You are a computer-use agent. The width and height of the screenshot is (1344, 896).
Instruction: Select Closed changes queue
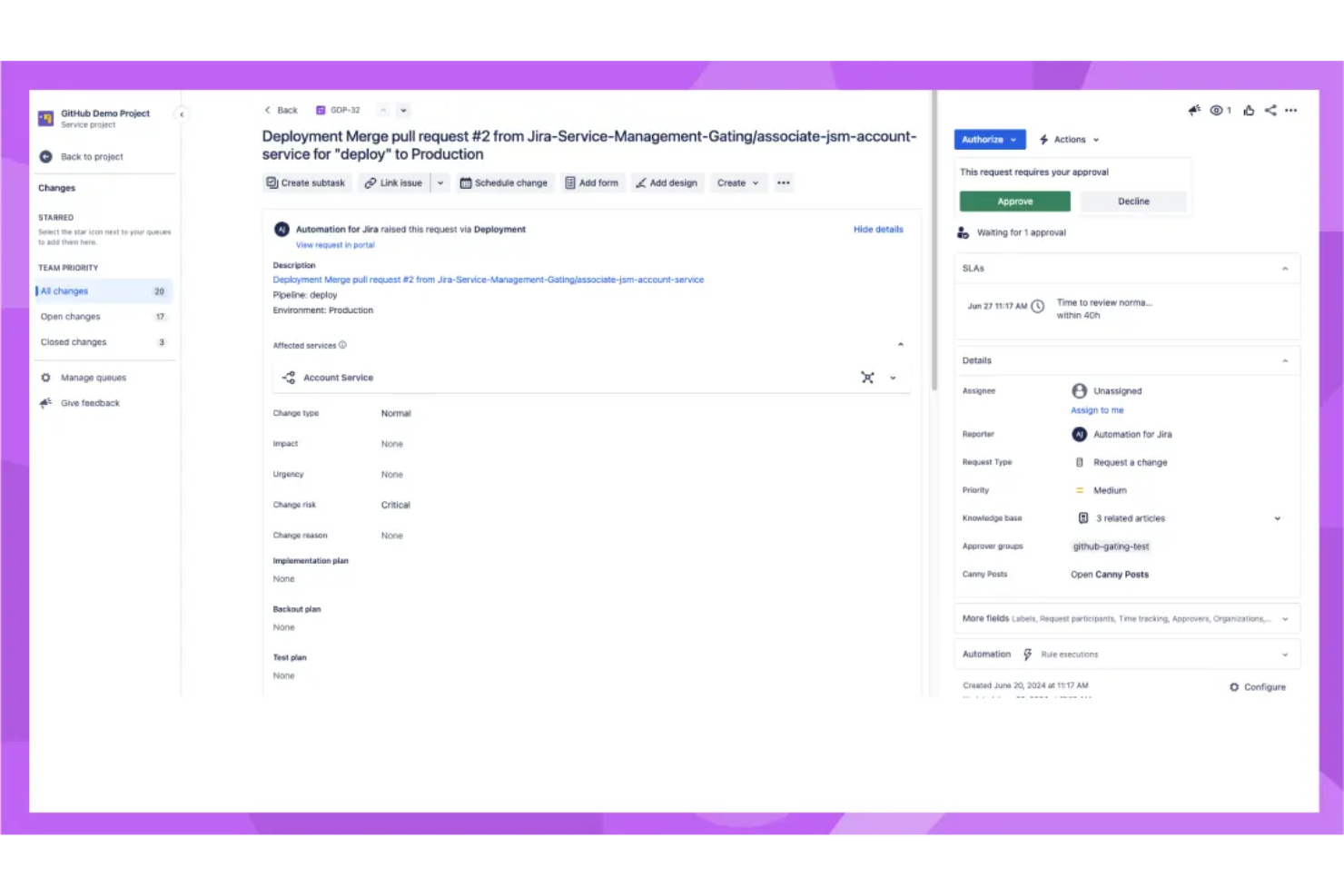[103, 342]
